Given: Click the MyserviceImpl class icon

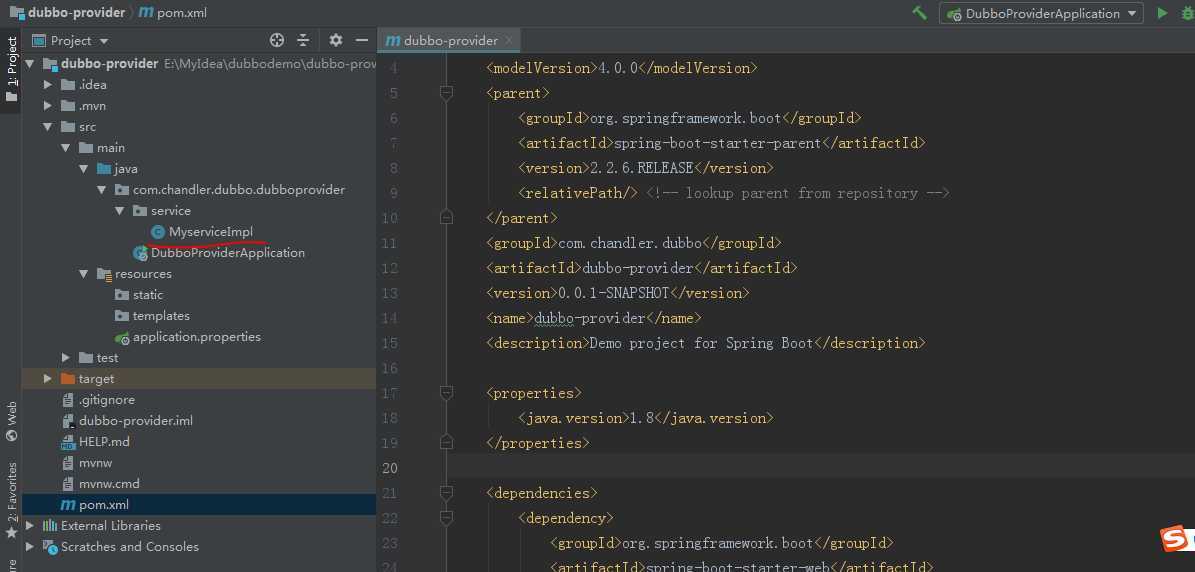Looking at the screenshot, I should (158, 232).
